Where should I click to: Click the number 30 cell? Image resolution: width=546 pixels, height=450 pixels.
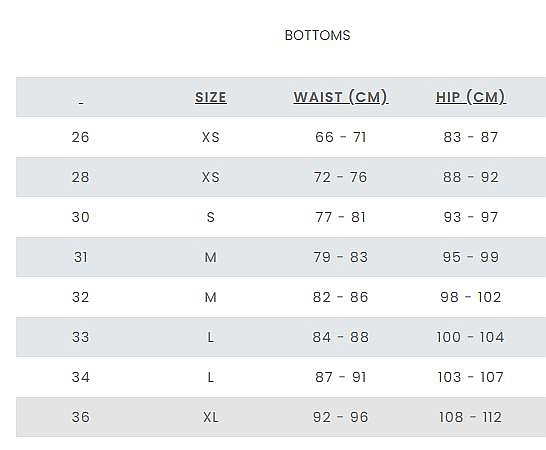coord(80,217)
